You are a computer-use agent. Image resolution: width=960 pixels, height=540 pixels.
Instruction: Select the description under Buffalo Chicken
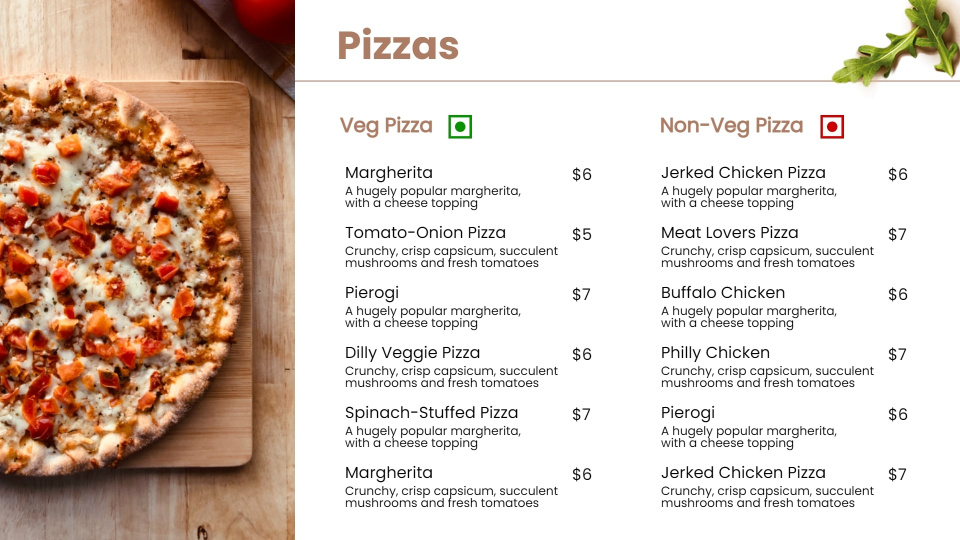748,317
